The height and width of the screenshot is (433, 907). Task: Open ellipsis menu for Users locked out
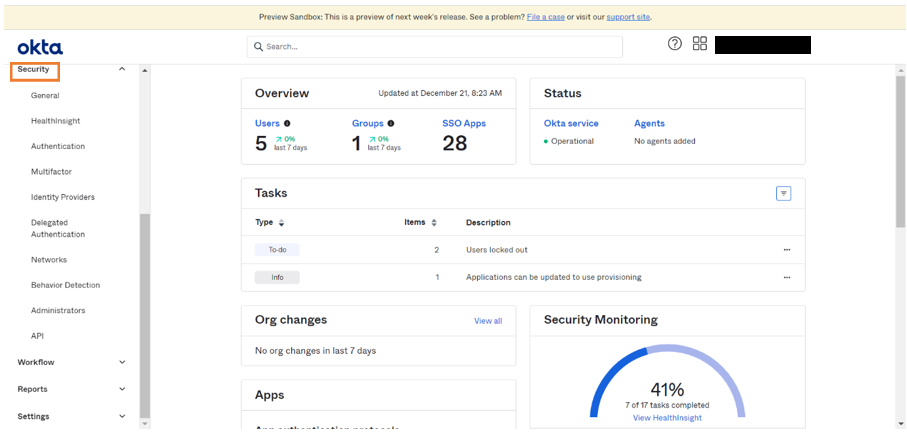click(787, 250)
